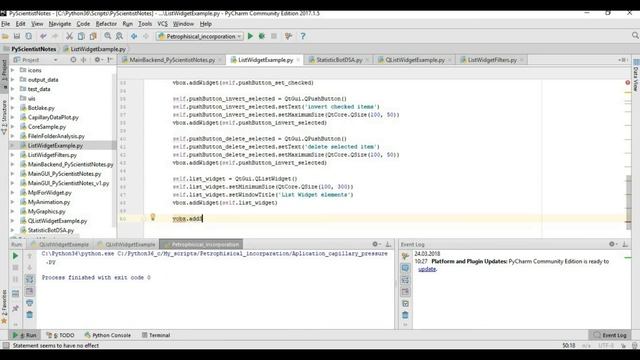The image size is (640, 360).
Task: Click the Find magnifier icon
Action: tap(107, 36)
